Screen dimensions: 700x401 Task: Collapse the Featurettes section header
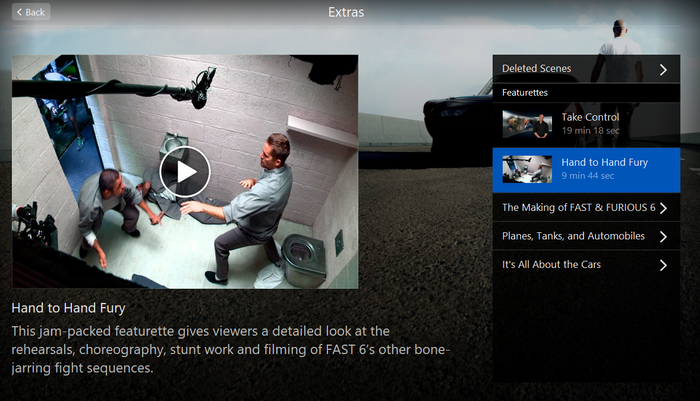tap(586, 92)
